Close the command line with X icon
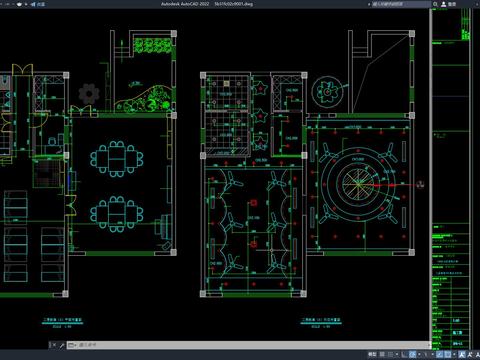 [x=53, y=345]
